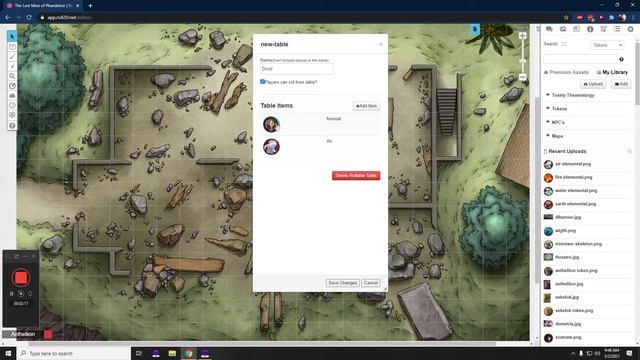This screenshot has height=360, width=640.
Task: Select the Premium Assets tab
Action: (x=566, y=72)
